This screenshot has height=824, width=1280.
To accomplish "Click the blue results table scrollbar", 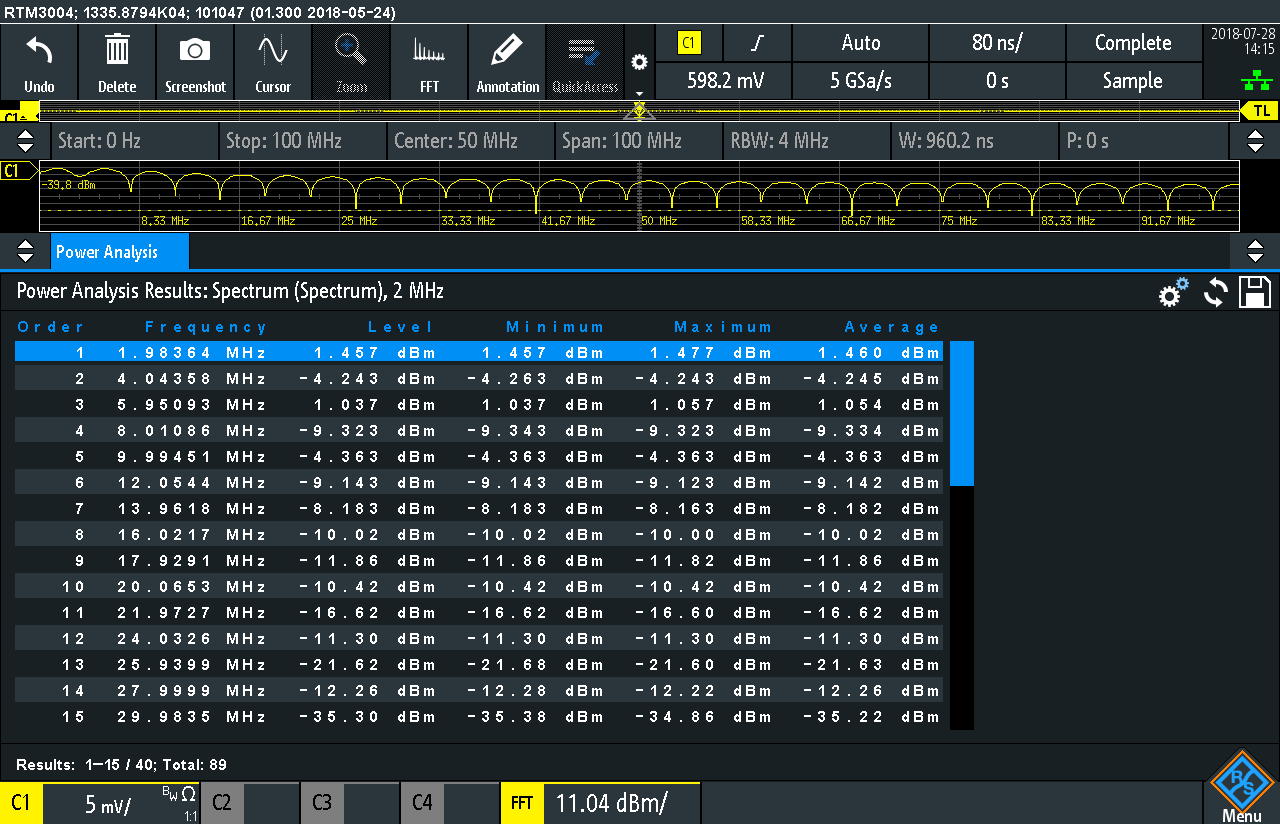I will click(x=961, y=413).
